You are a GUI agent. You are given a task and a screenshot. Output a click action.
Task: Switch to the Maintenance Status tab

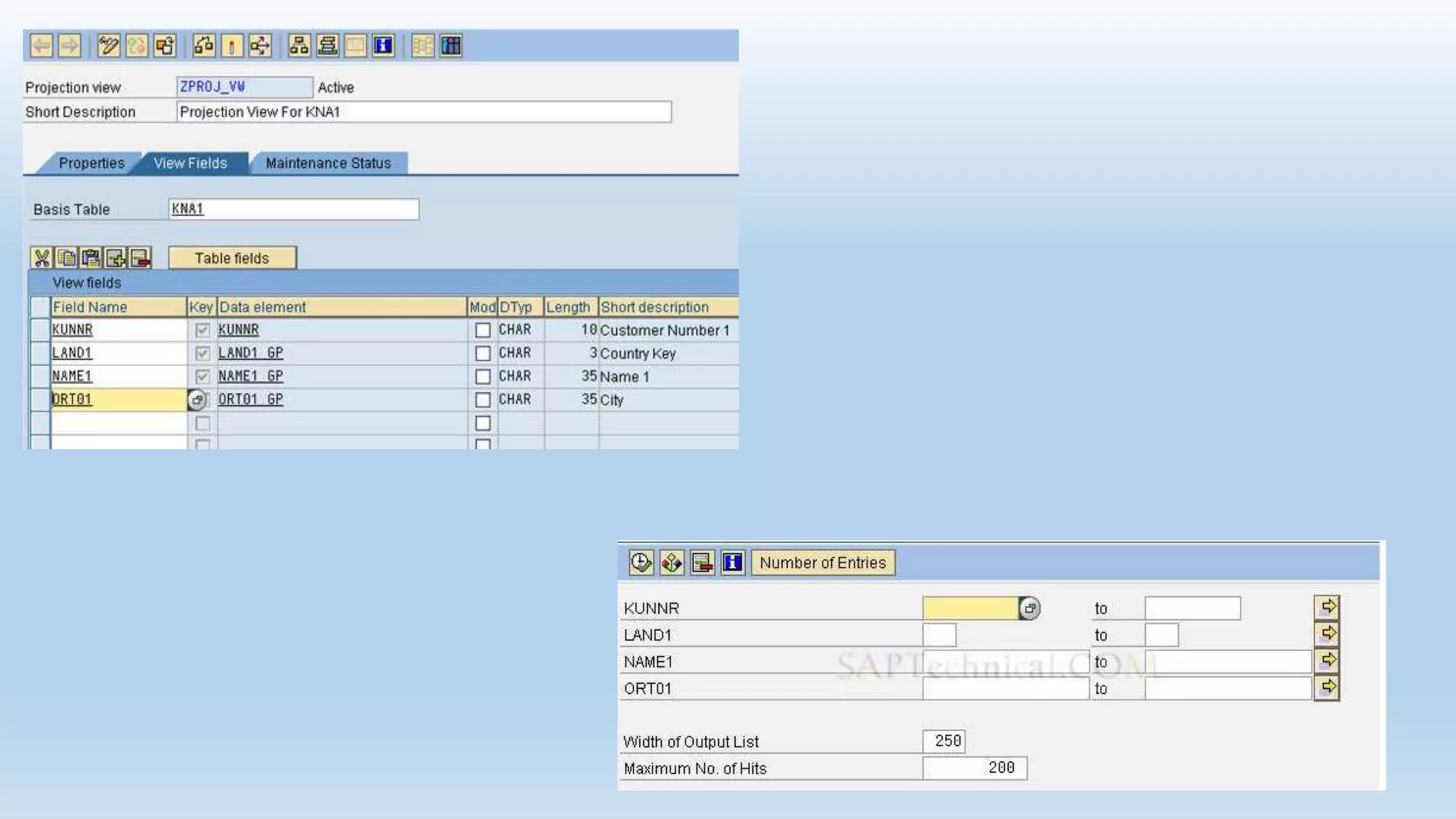click(x=328, y=164)
